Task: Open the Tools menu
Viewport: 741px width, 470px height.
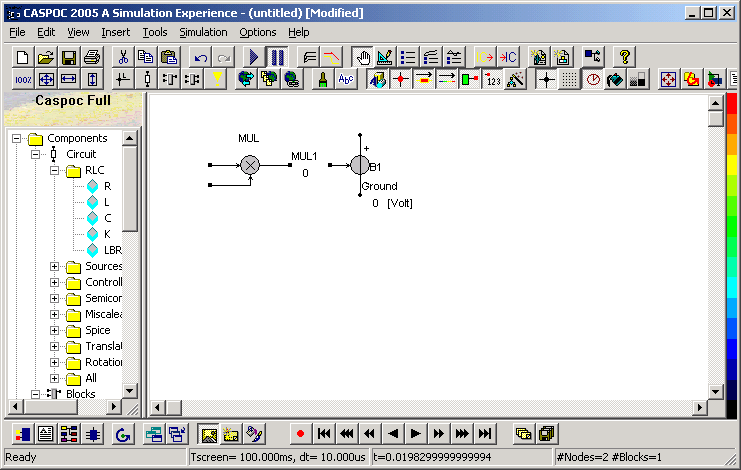Action: (155, 32)
